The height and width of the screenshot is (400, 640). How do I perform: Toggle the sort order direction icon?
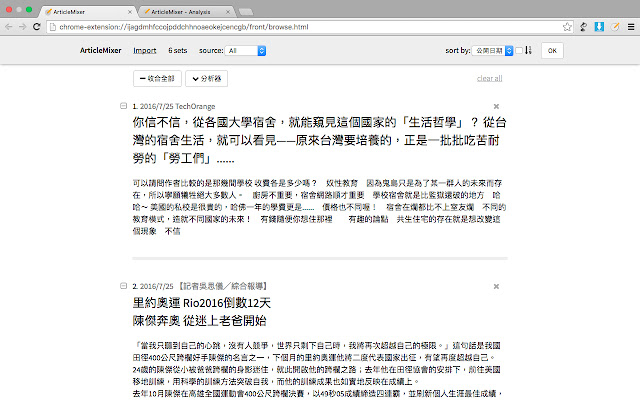[529, 50]
